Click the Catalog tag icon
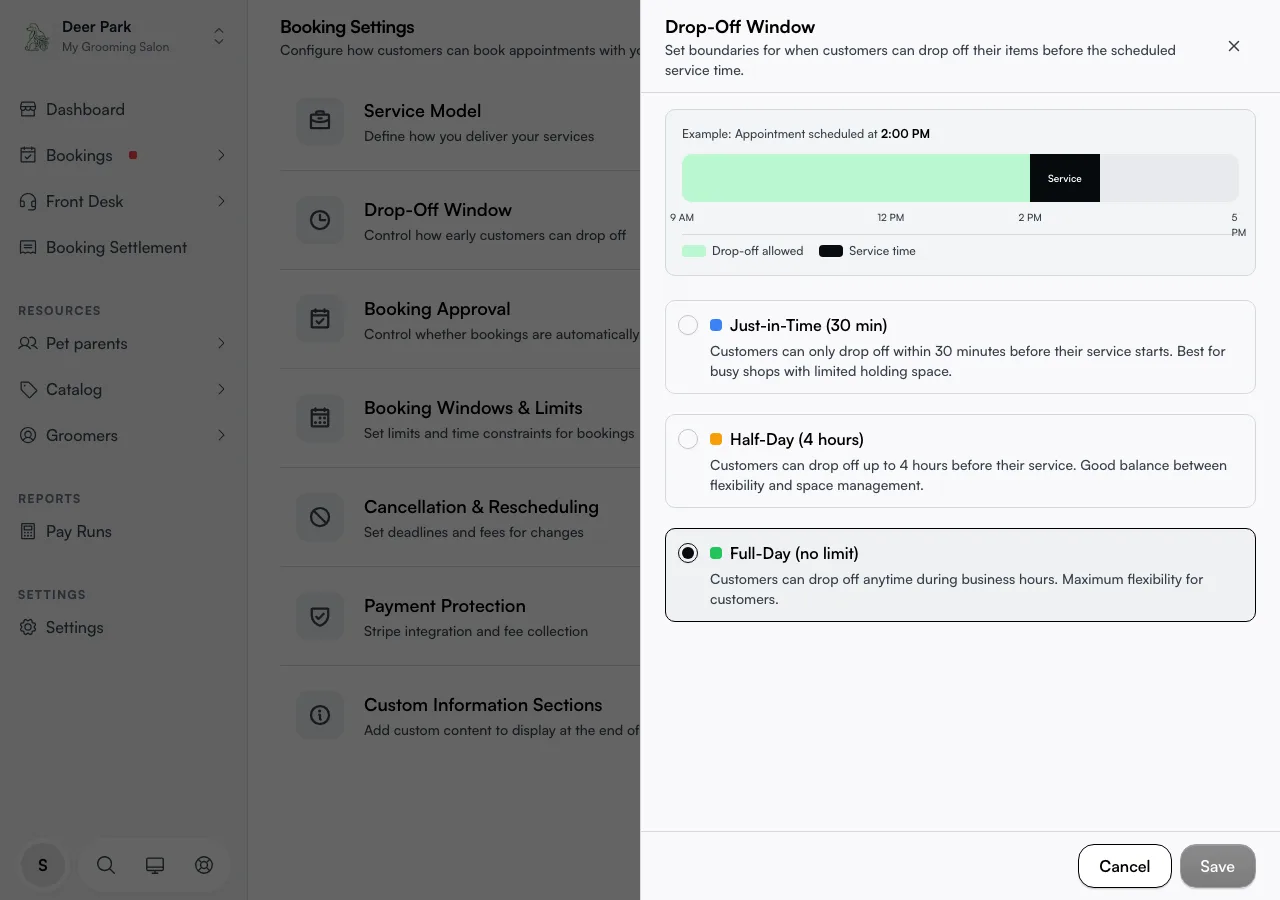The height and width of the screenshot is (900, 1280). 28,390
